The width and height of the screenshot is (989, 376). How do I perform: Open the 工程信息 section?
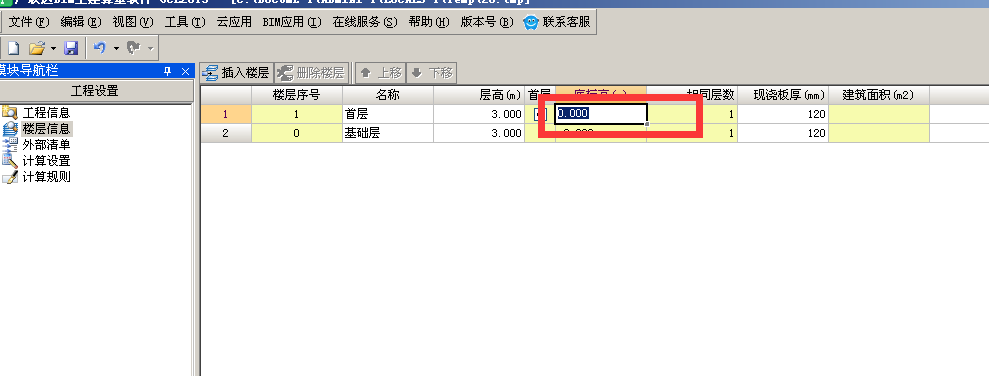tap(37, 113)
